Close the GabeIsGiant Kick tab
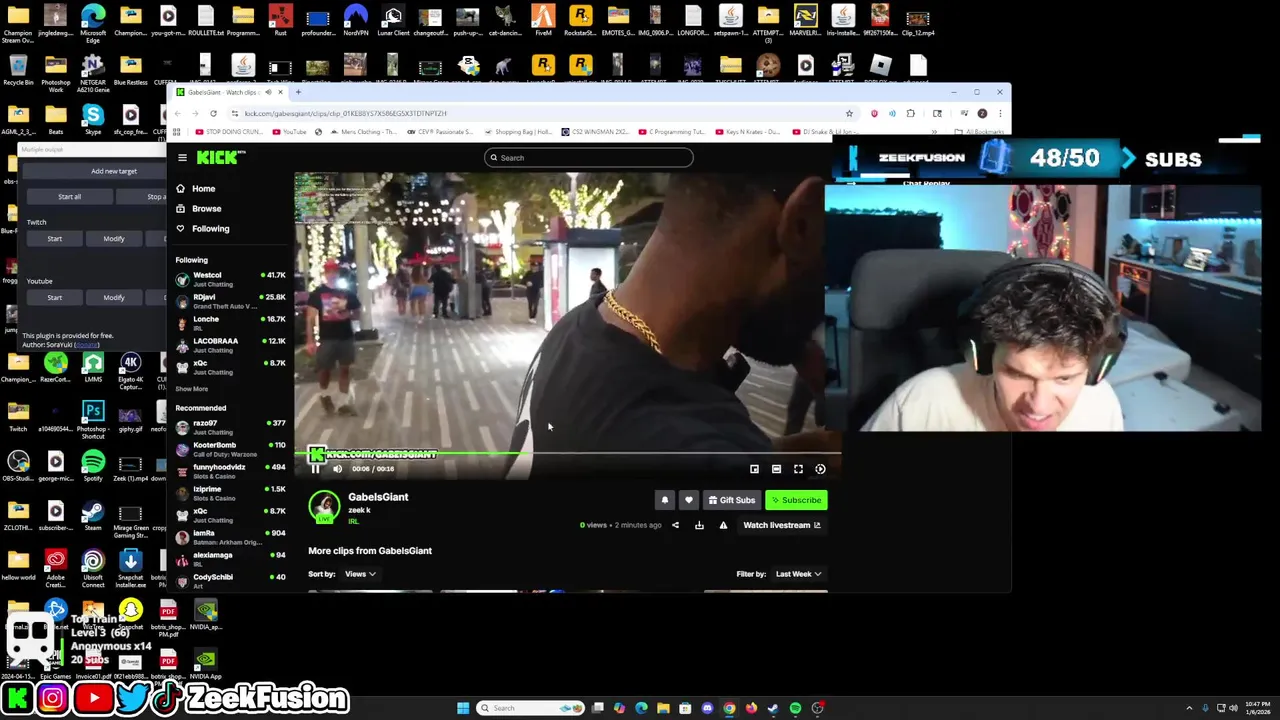1280x720 pixels. 280,92
